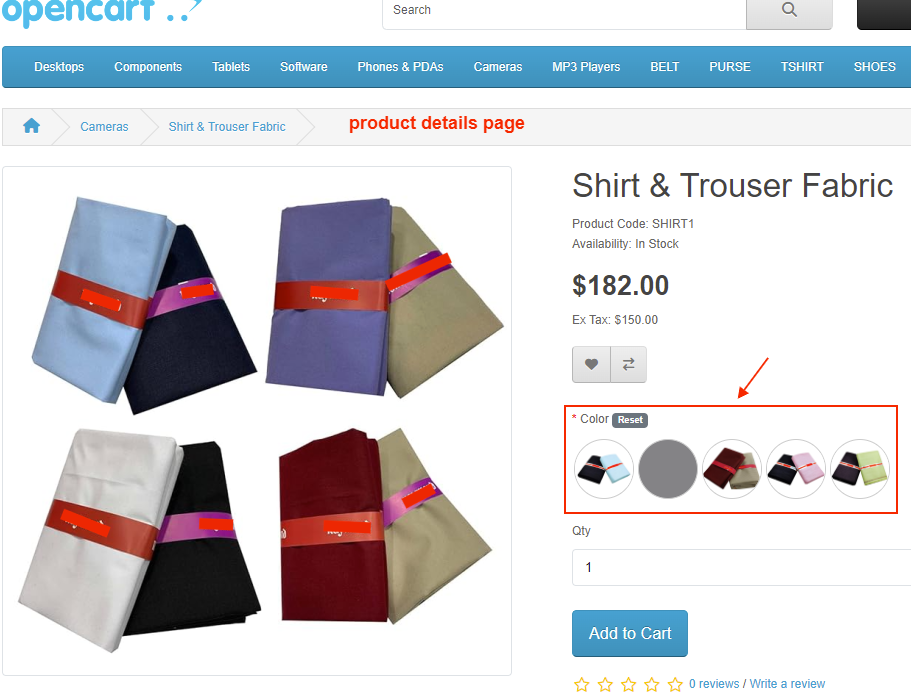
Task: Choose the solid gray color option
Action: [x=668, y=469]
